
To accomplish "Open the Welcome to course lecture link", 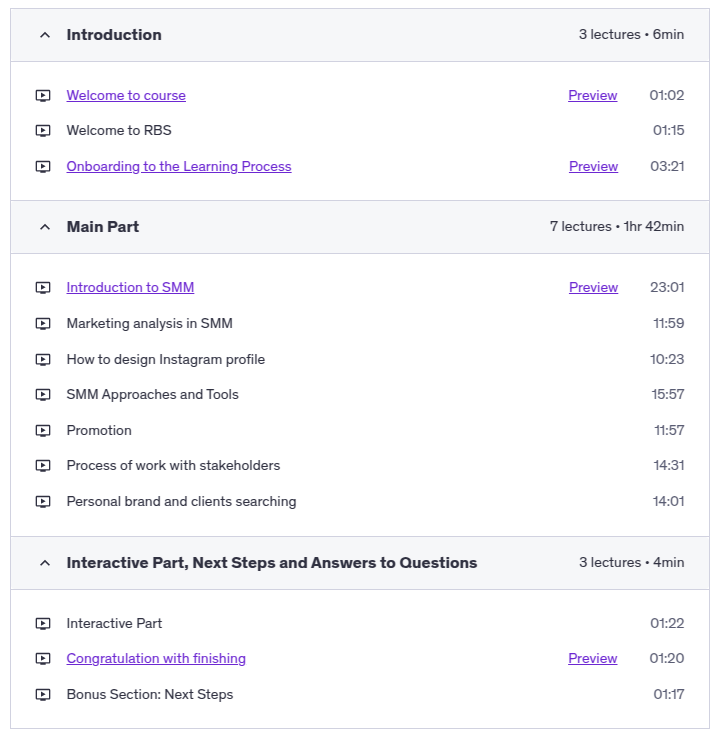I will pyautogui.click(x=126, y=96).
